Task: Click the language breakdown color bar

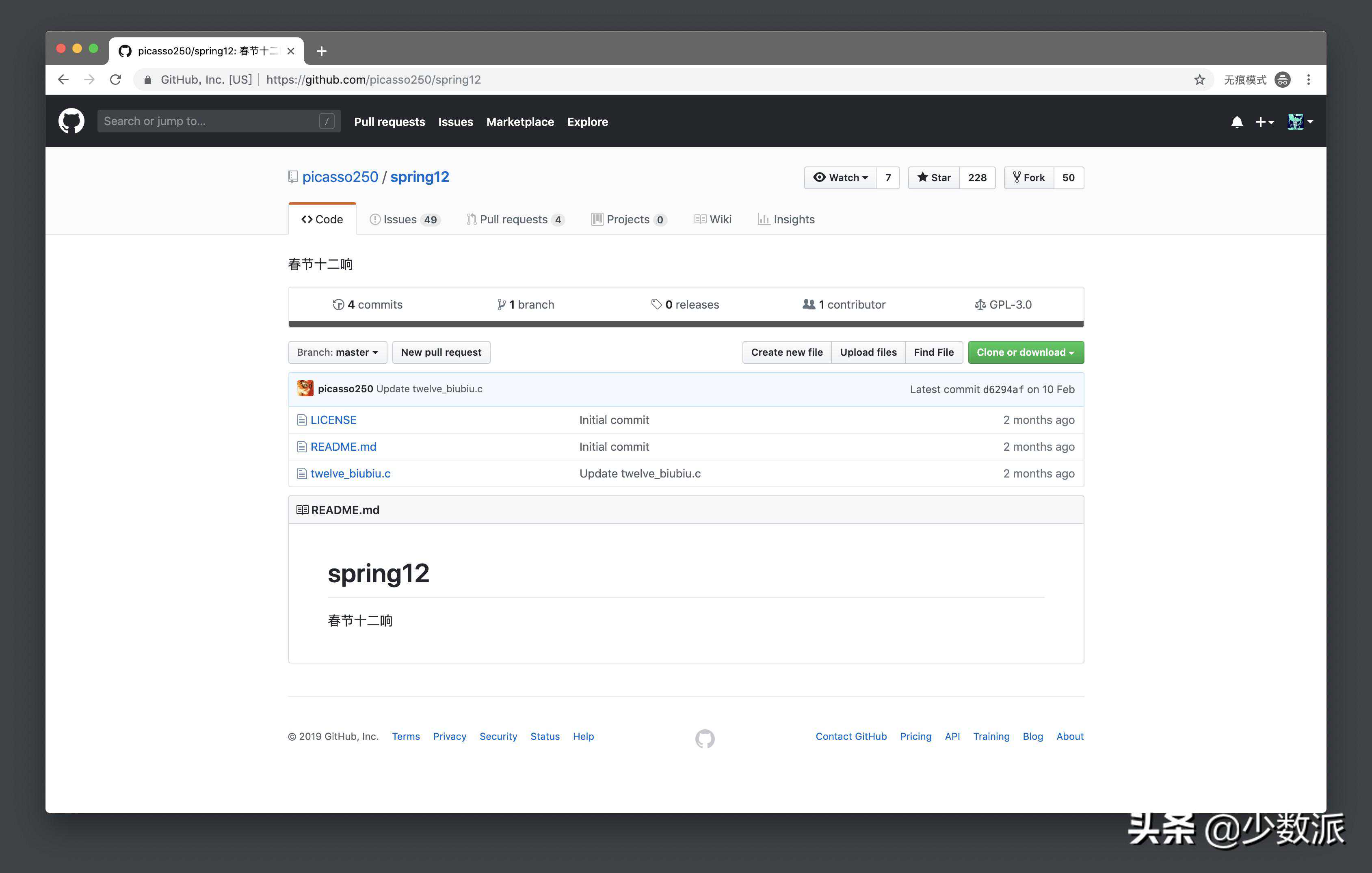Action: tap(686, 324)
